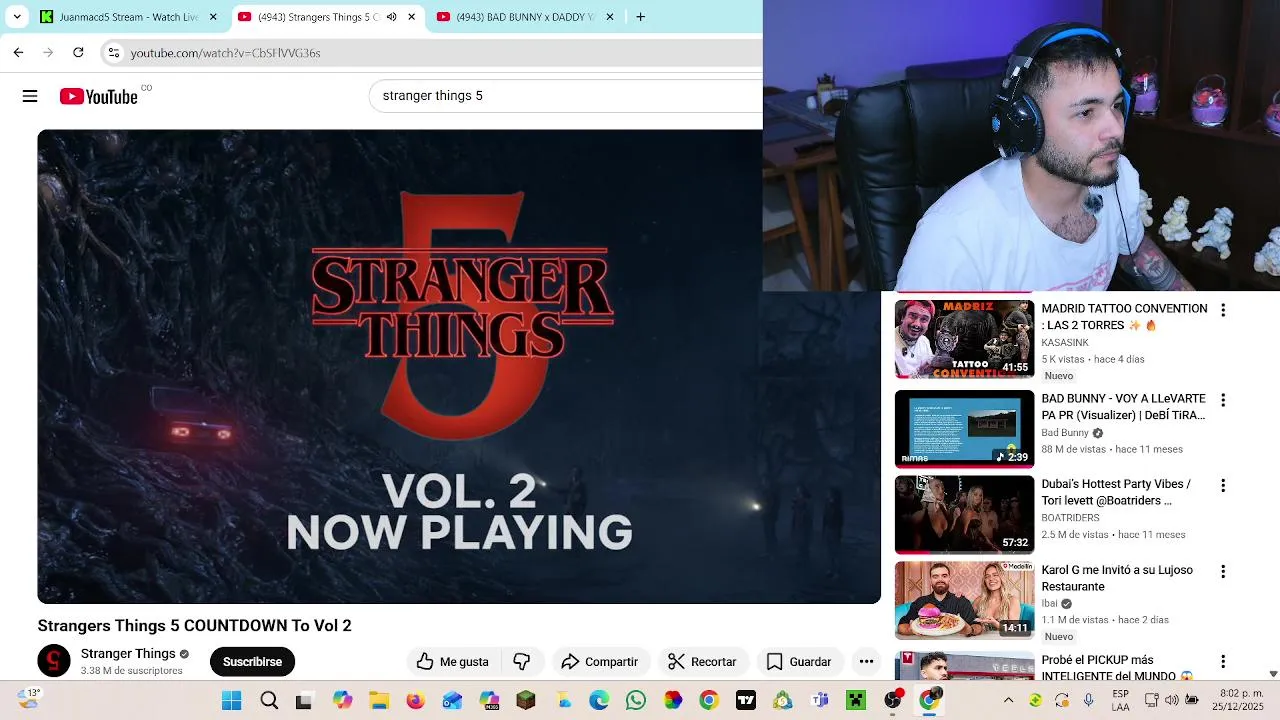The height and width of the screenshot is (720, 1280).
Task: Open Probé el PICKUP más INTELIGENTE title
Action: point(1117,668)
